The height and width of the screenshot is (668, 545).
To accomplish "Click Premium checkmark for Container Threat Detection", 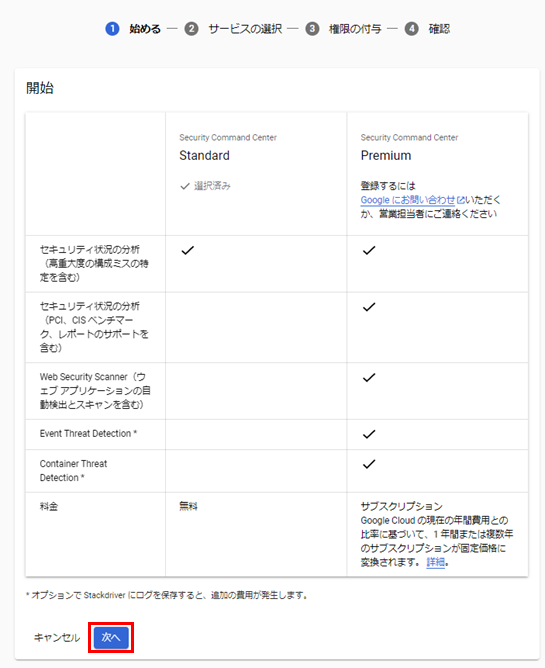I will coord(369,464).
